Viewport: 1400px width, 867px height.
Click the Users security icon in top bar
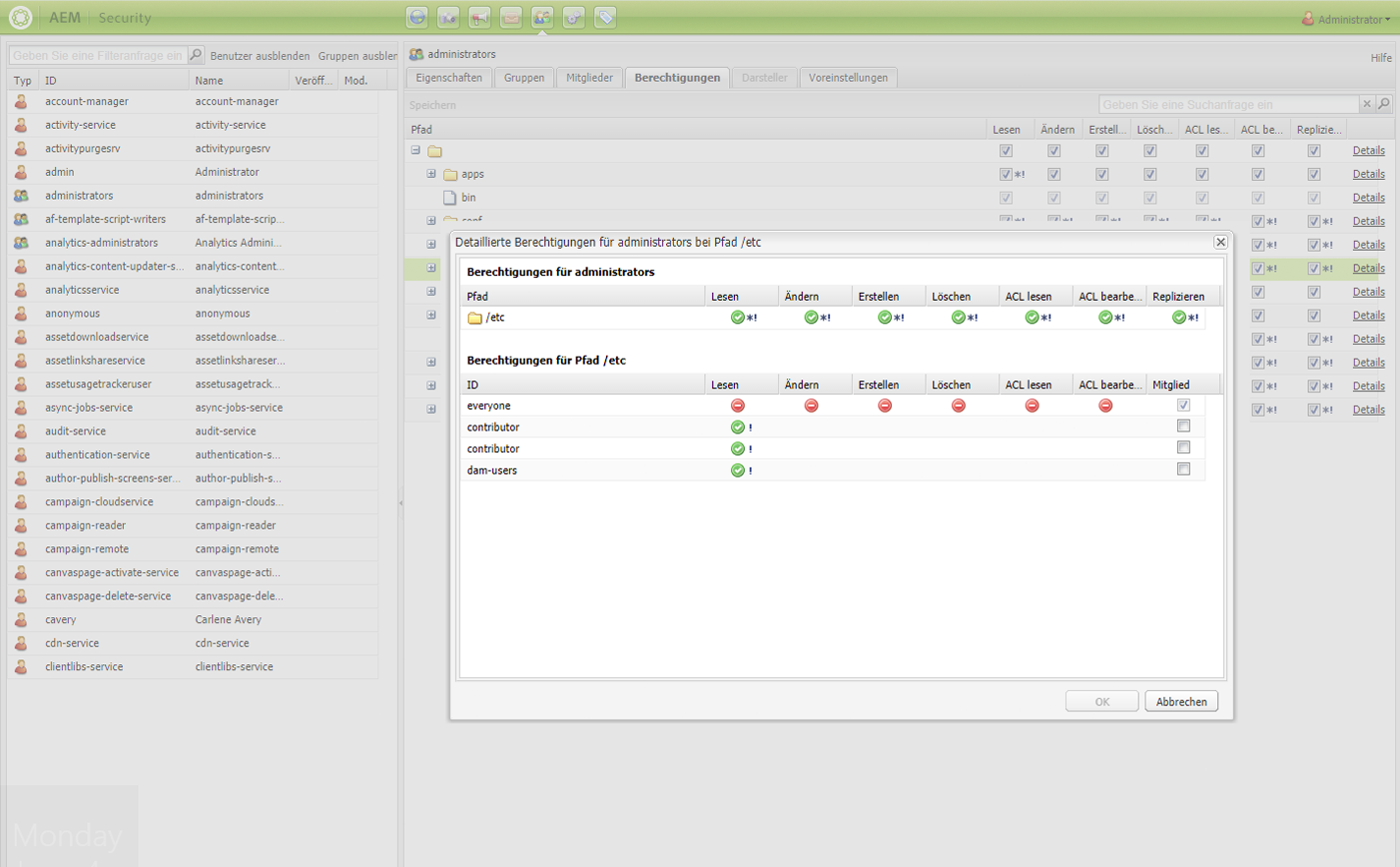(x=542, y=17)
